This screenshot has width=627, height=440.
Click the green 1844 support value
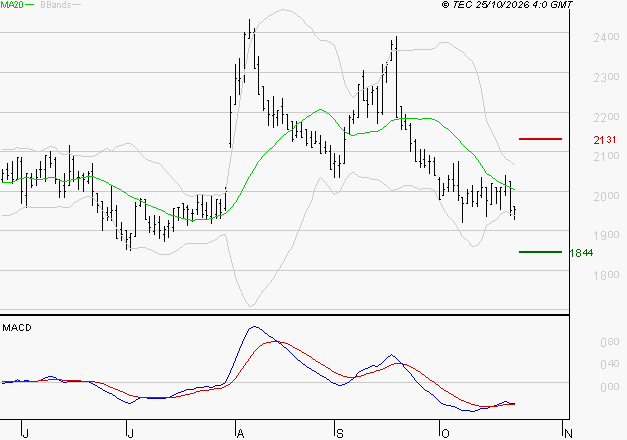pos(581,253)
